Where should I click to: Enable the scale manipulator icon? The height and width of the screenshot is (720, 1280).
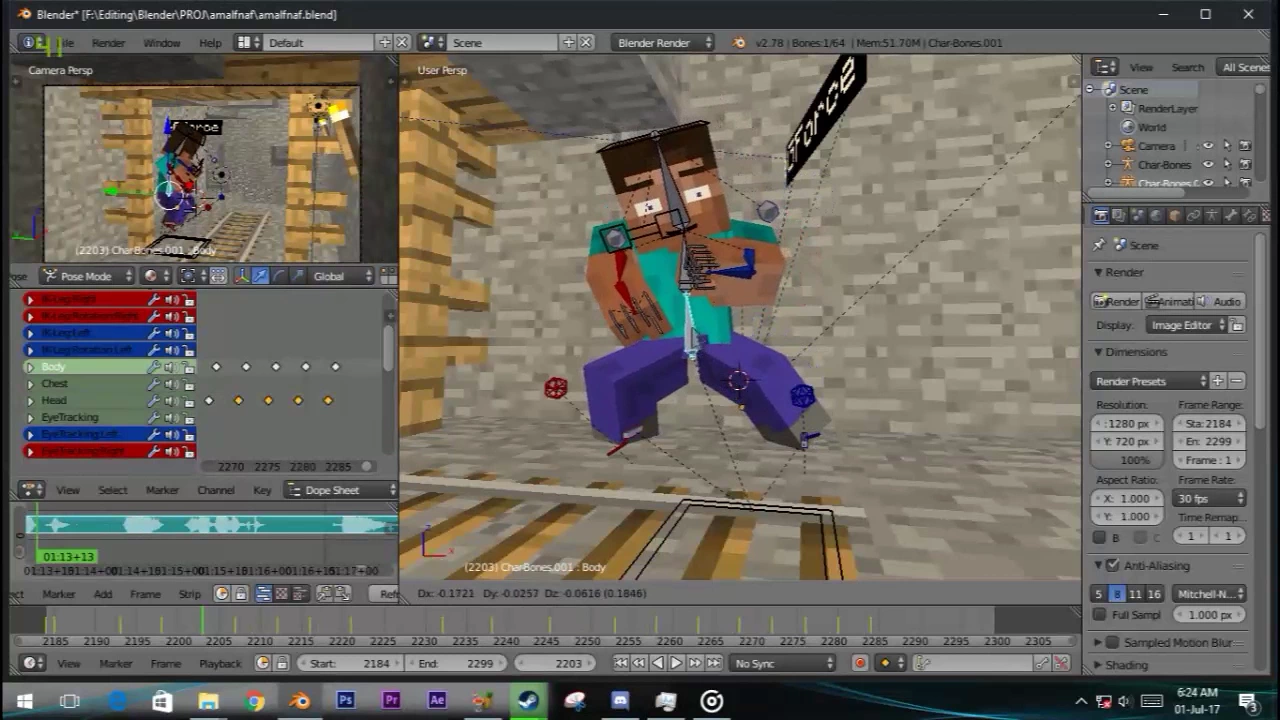[296, 276]
